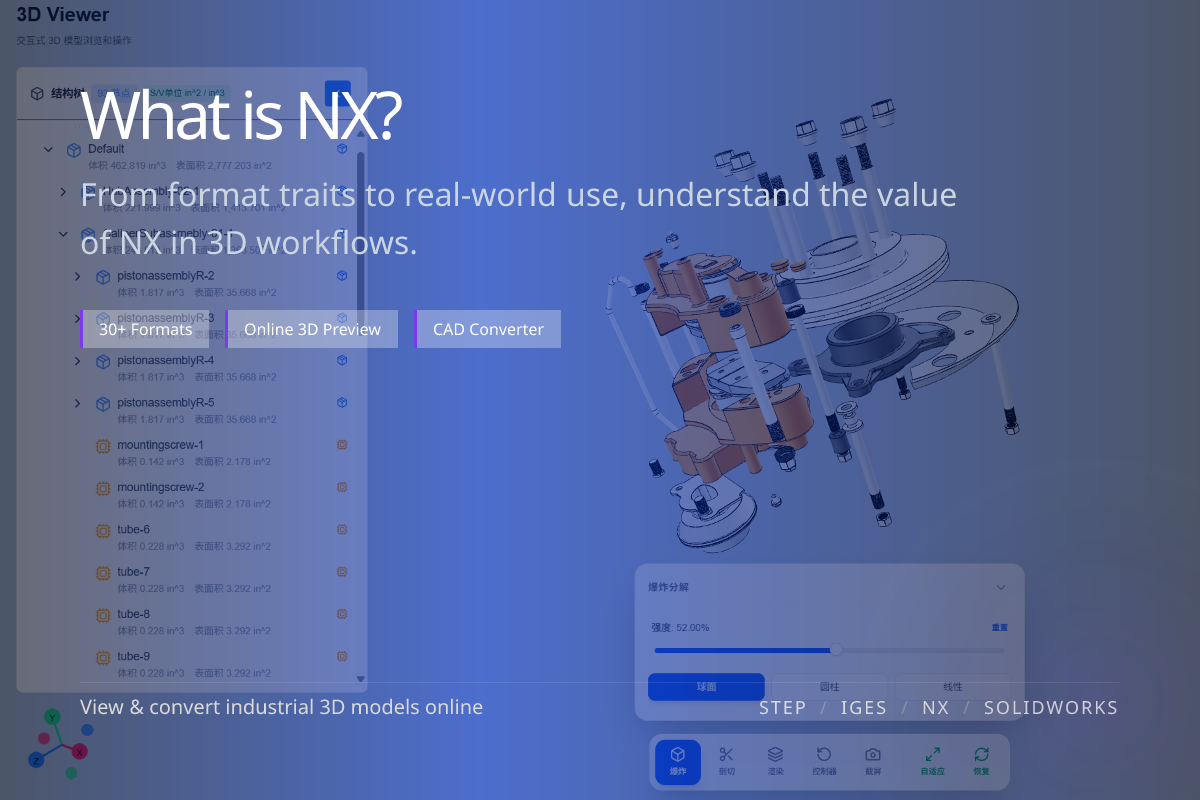Click the structure tree header cube icon

pos(37,93)
